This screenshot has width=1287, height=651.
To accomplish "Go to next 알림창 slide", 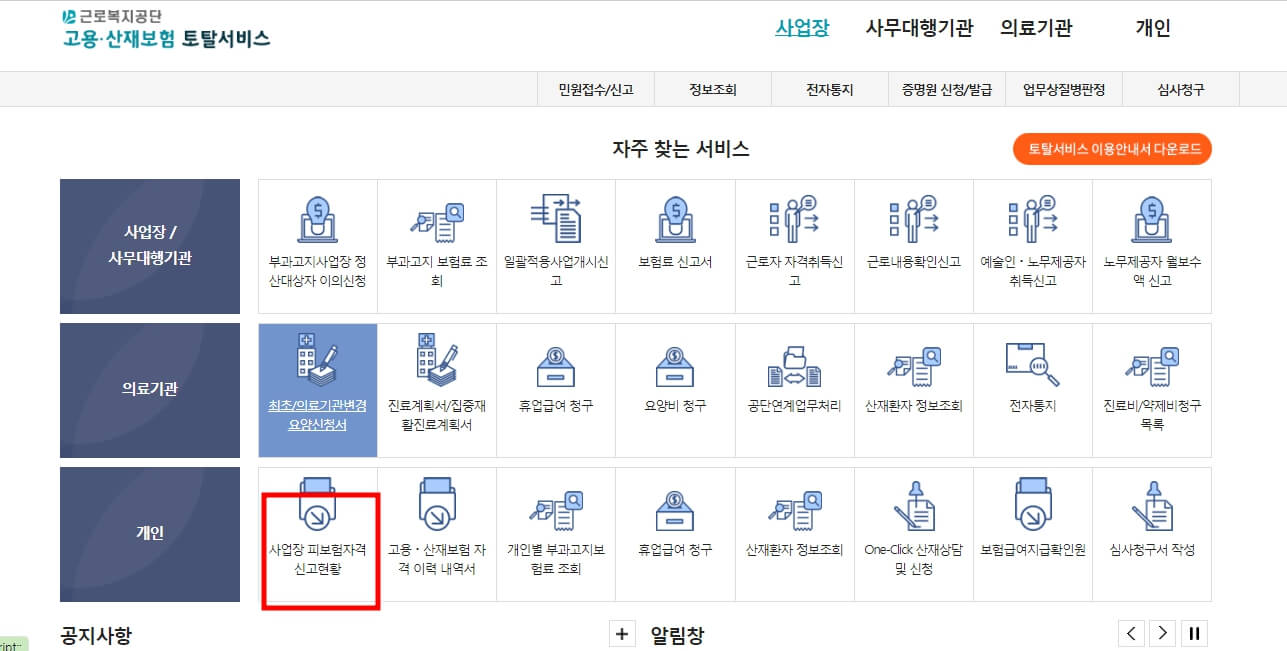I will tap(1162, 633).
